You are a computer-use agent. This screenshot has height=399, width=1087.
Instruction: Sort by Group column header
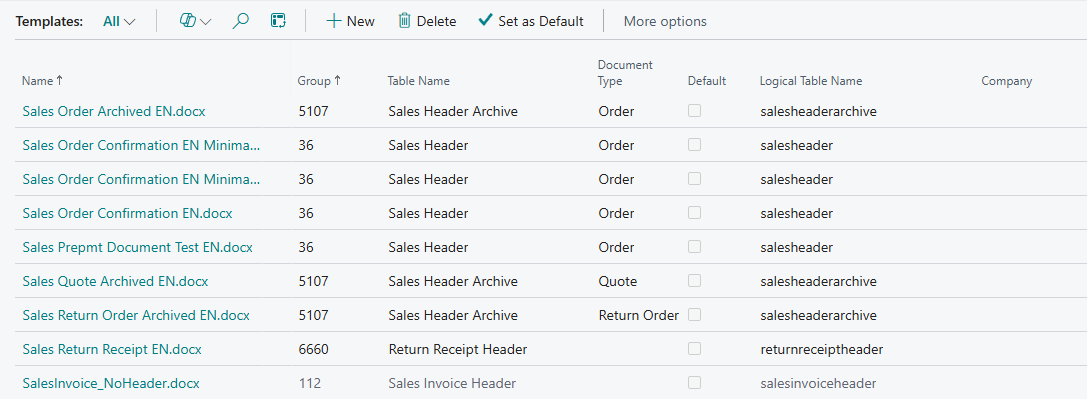[320, 81]
